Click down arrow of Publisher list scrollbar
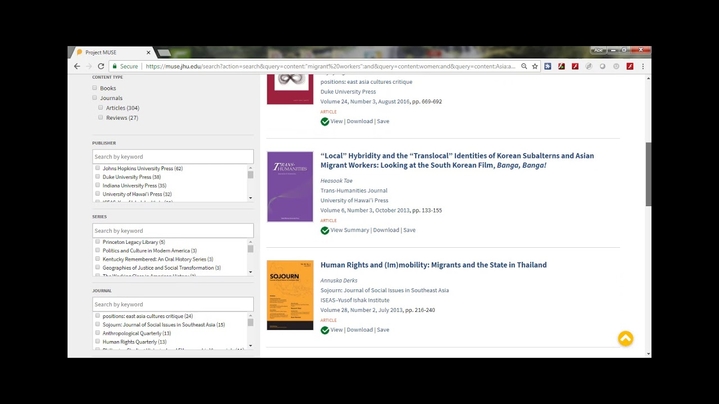The image size is (719, 404). tap(250, 198)
